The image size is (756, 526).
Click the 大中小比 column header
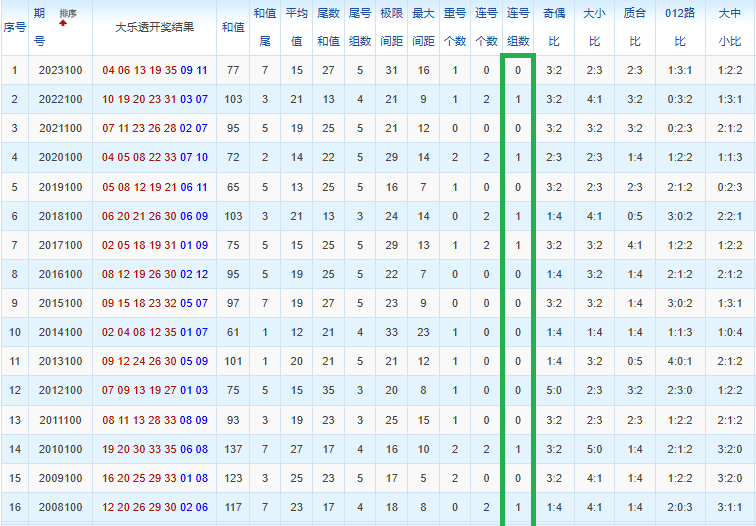pos(729,27)
